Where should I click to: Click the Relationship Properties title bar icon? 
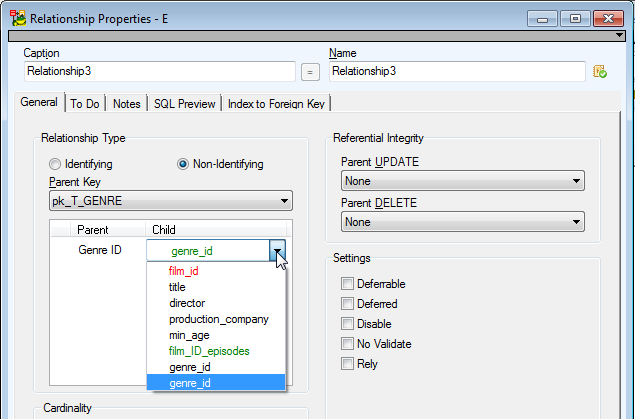pyautogui.click(x=17, y=17)
